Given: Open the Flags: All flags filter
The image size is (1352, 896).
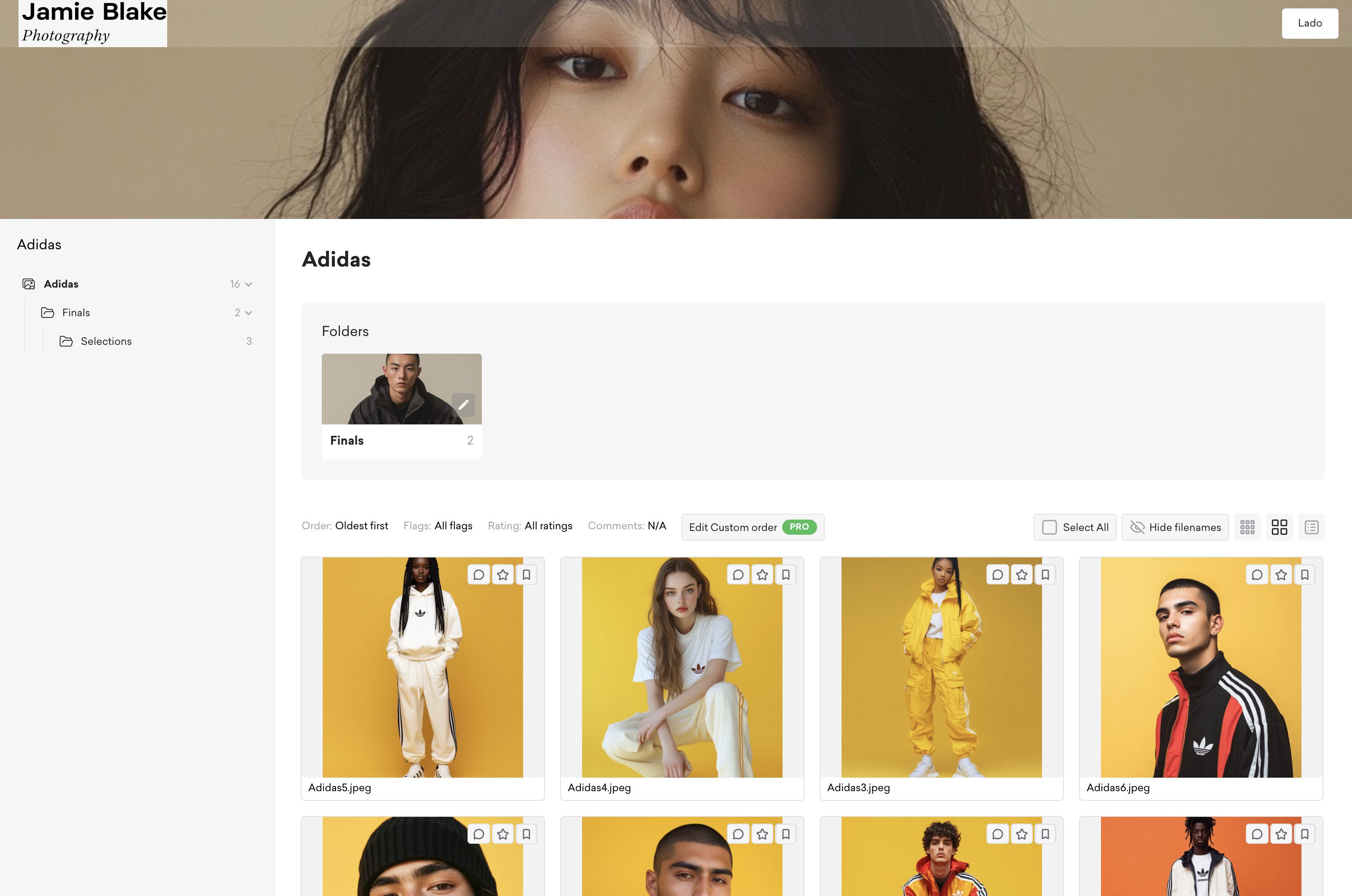Looking at the screenshot, I should pyautogui.click(x=453, y=526).
